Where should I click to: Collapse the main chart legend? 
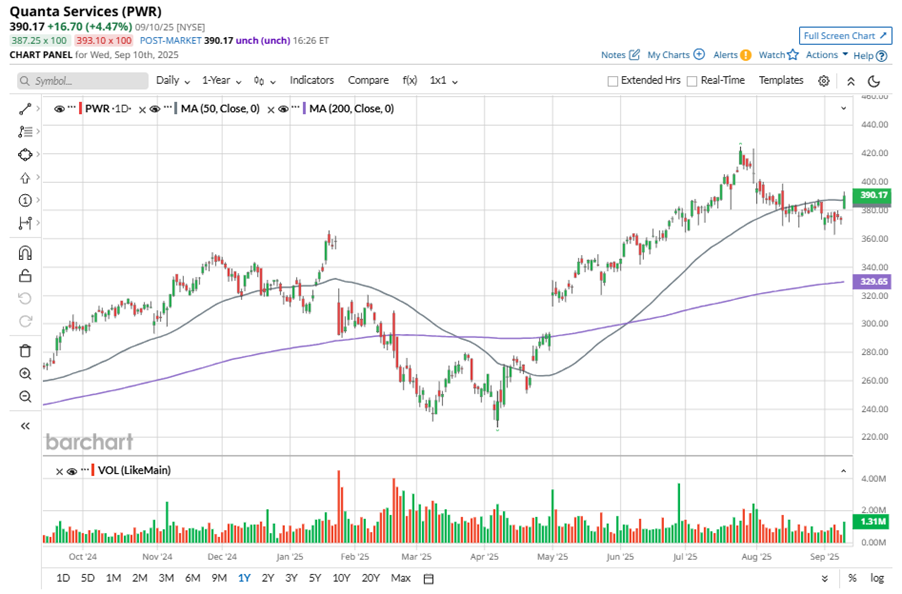(843, 108)
